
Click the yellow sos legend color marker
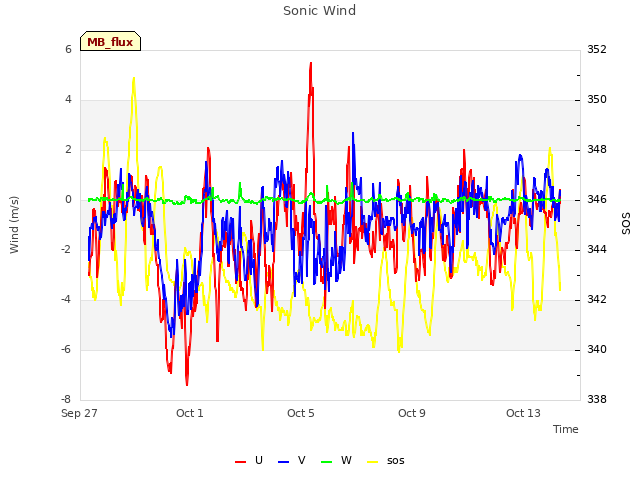click(x=373, y=462)
